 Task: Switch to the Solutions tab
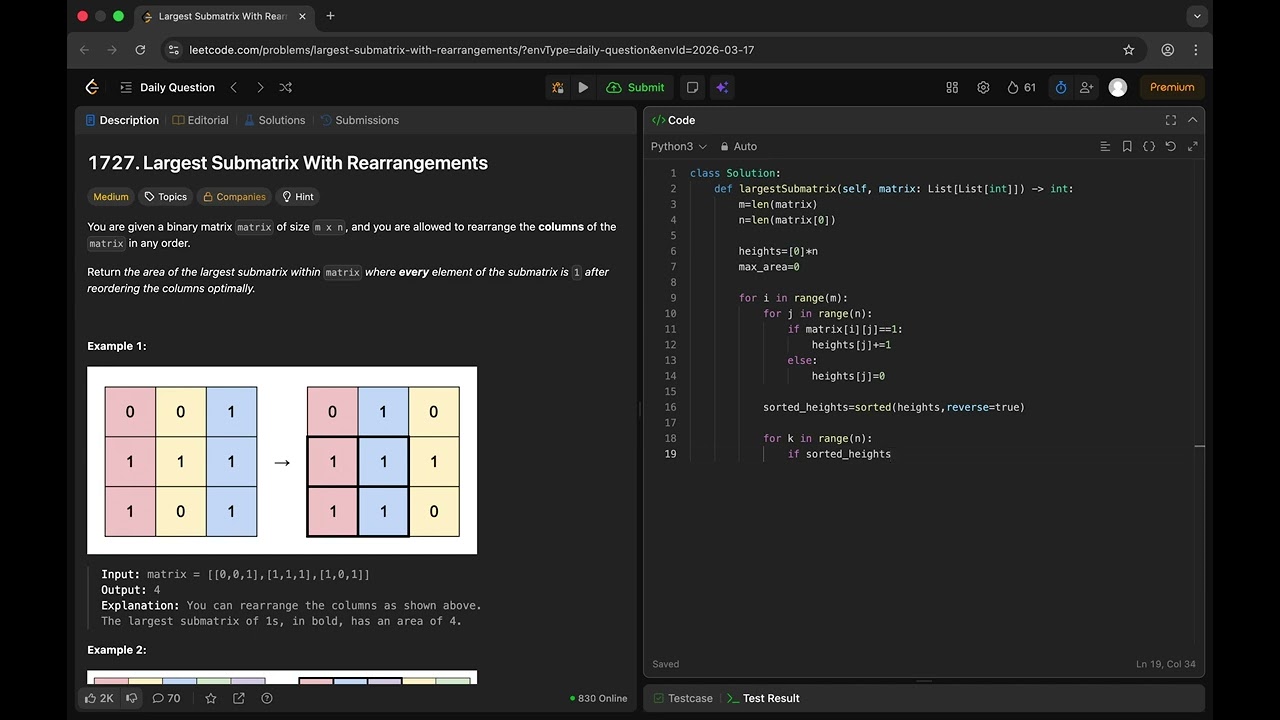(274, 120)
